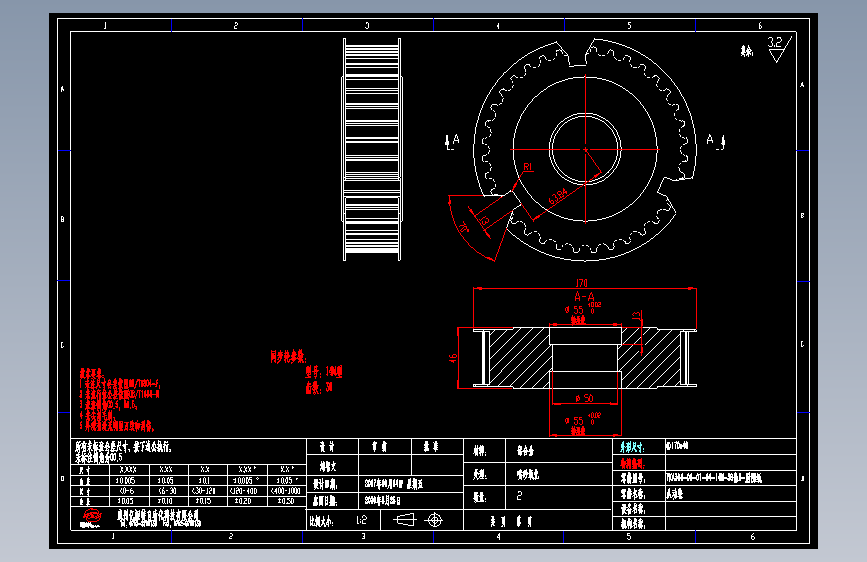Click the empty cell beside the red label

coord(730,463)
